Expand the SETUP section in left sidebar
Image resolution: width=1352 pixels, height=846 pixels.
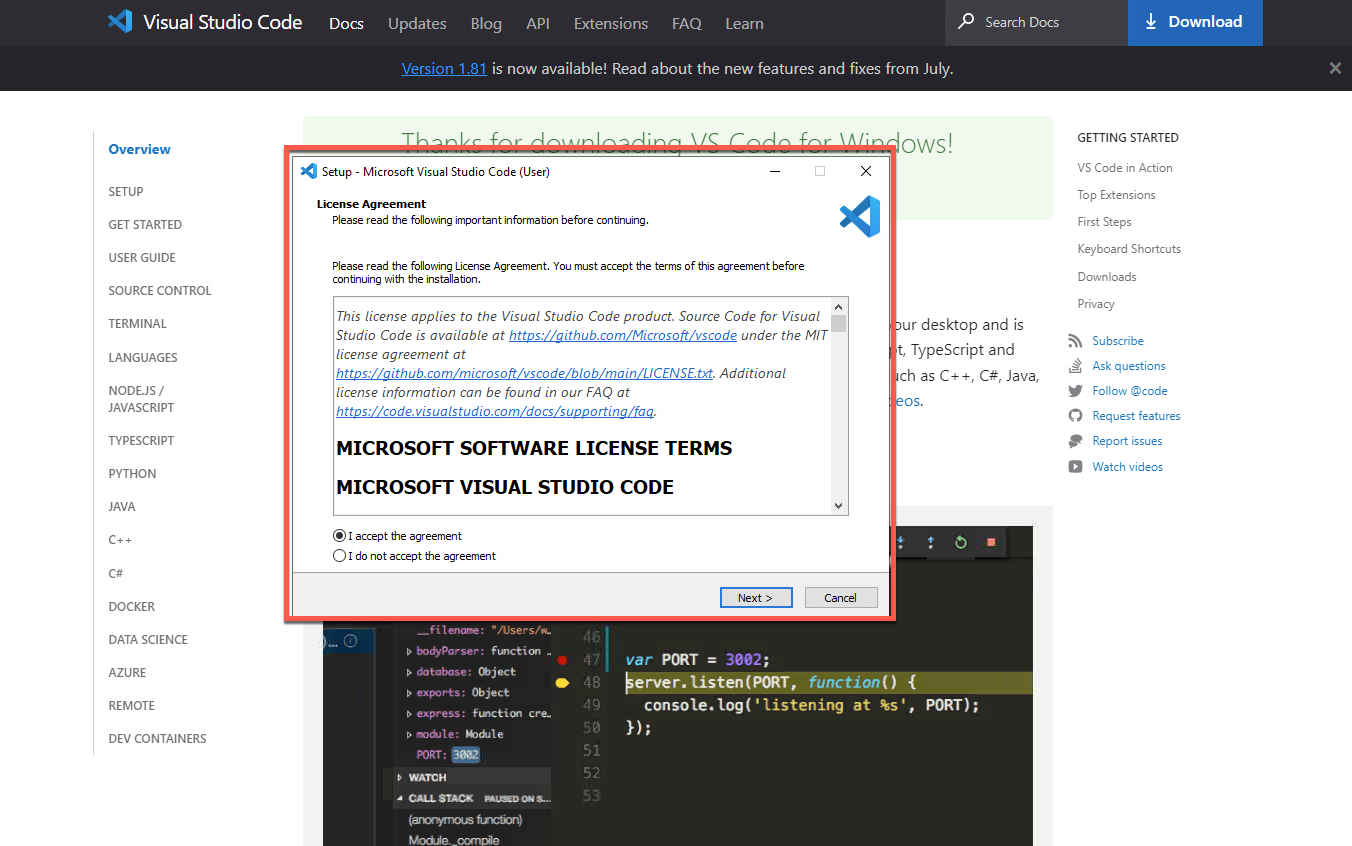[126, 192]
